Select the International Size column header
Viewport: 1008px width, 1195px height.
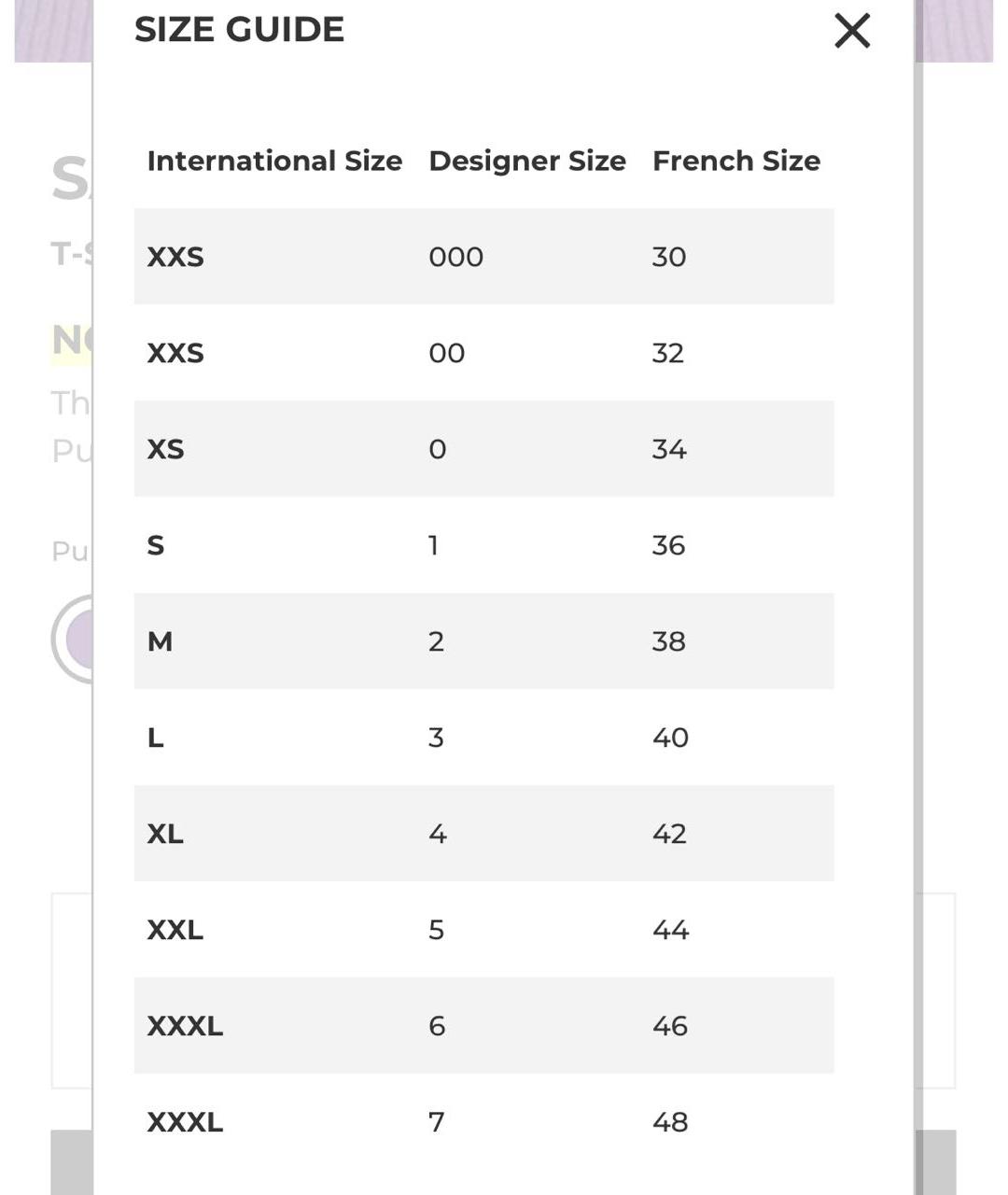click(274, 161)
